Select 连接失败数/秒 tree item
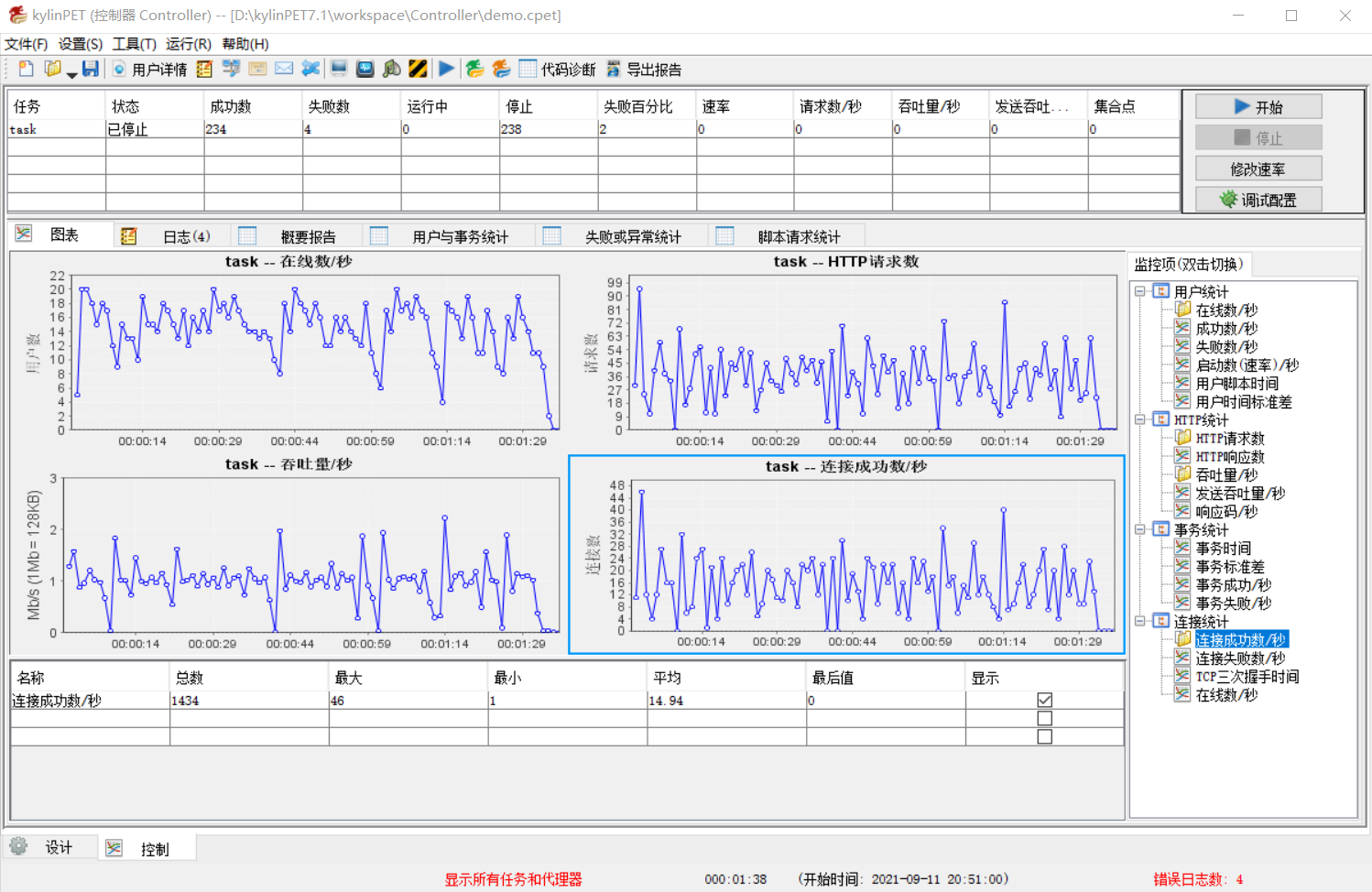 pos(1240,658)
